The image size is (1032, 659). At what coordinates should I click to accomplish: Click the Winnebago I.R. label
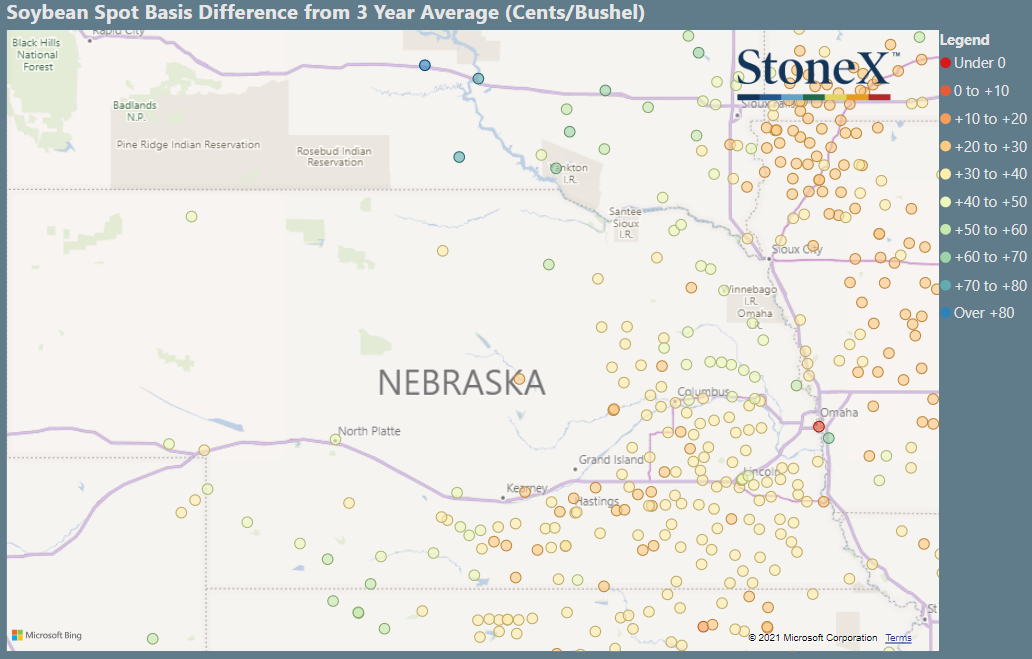point(750,295)
